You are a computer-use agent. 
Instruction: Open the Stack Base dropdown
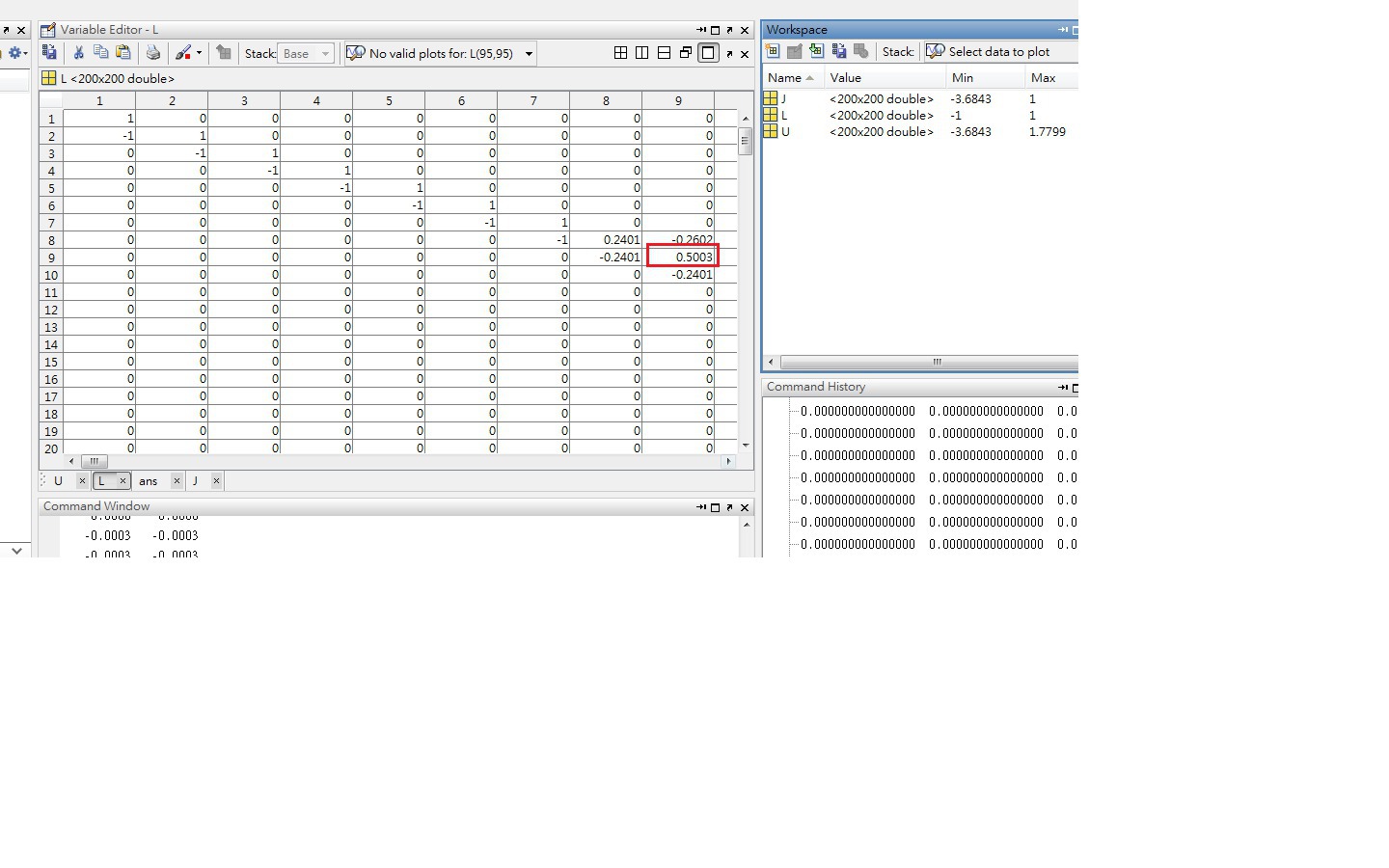(306, 53)
